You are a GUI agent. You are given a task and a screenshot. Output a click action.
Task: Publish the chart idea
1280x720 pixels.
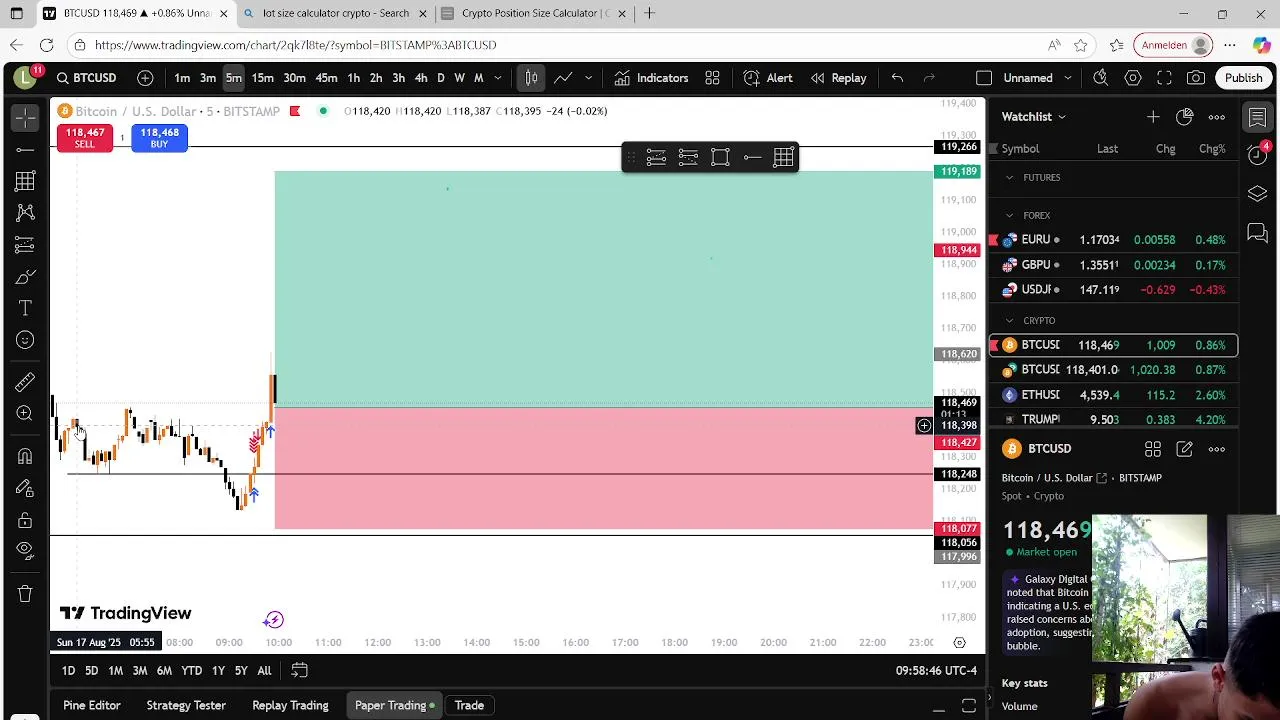[1244, 78]
